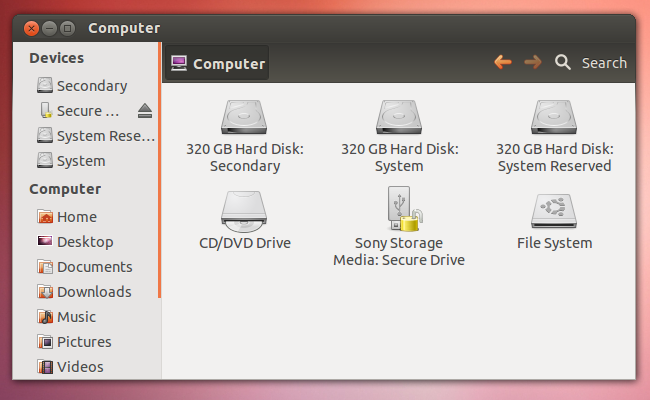
Task: Select the CD/DVD Drive icon
Action: pos(245,212)
